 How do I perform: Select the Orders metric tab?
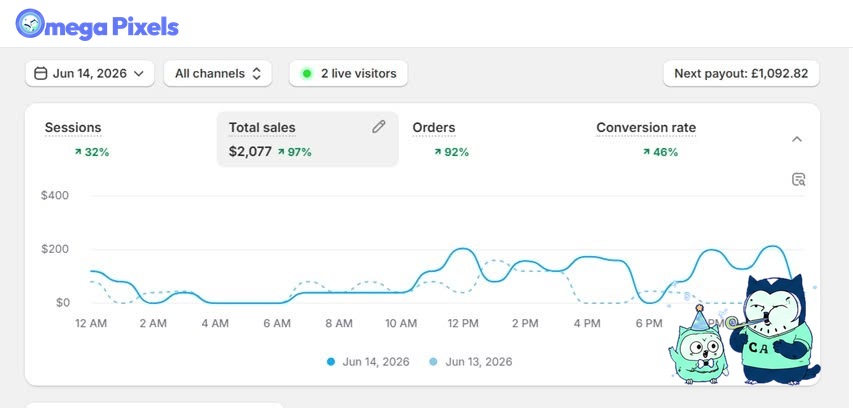click(x=492, y=139)
